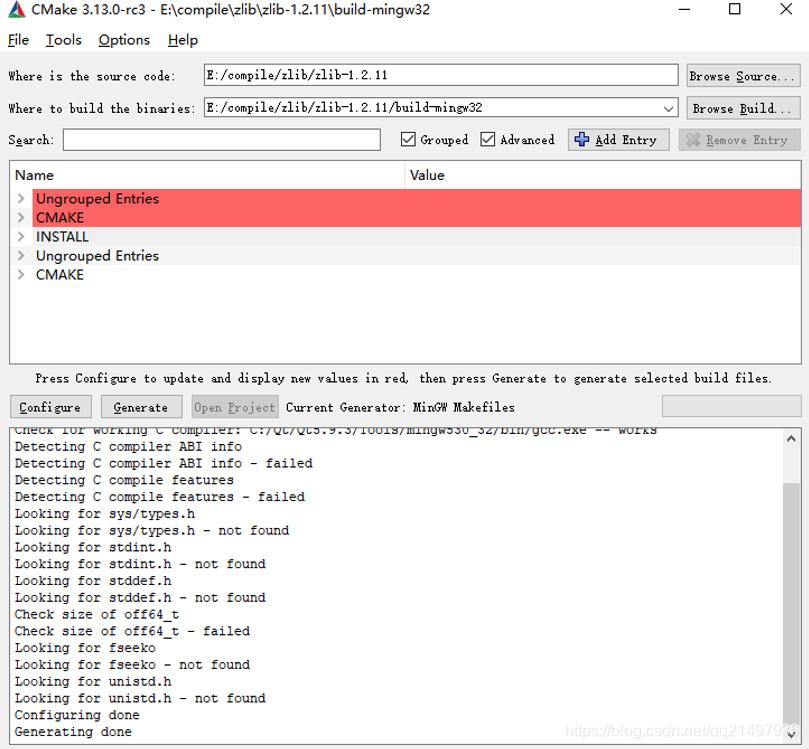Viewport: 809px width, 749px height.
Task: Click the Browse Source button
Action: click(743, 76)
